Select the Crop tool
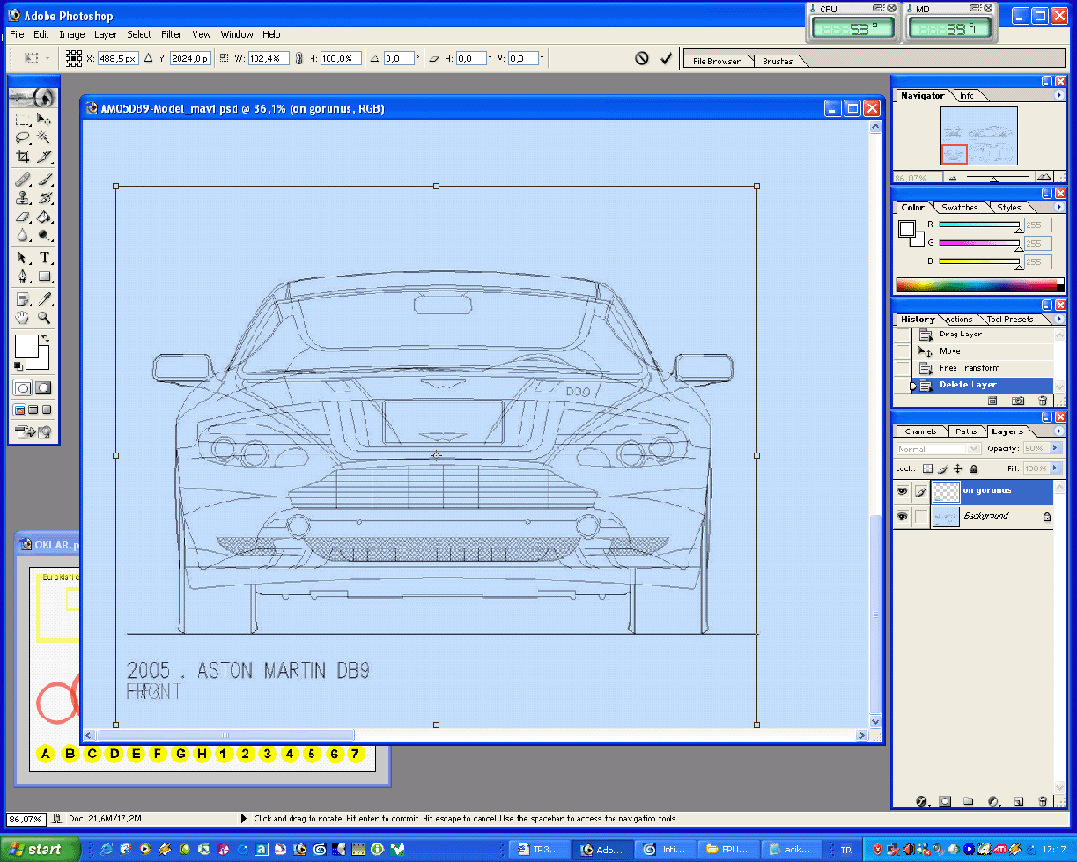Screen dimensions: 1077x862 coord(22,157)
